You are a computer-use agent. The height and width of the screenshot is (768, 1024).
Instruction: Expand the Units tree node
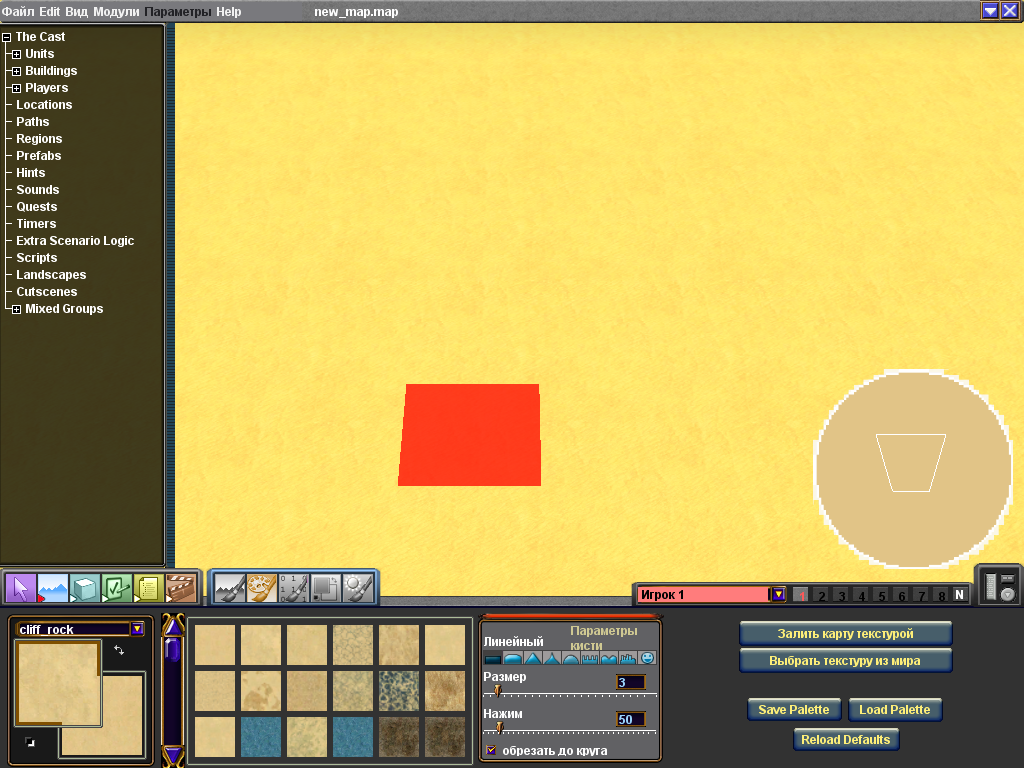16,54
